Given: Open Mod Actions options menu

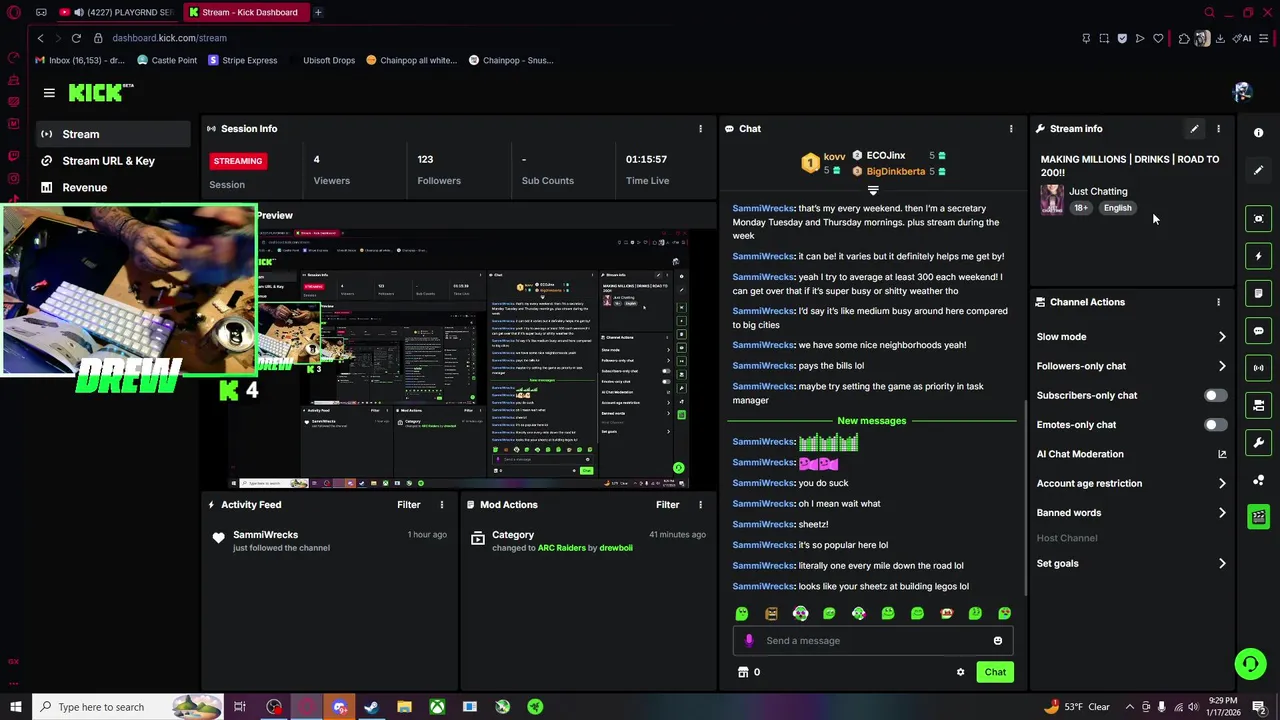Looking at the screenshot, I should tap(700, 505).
